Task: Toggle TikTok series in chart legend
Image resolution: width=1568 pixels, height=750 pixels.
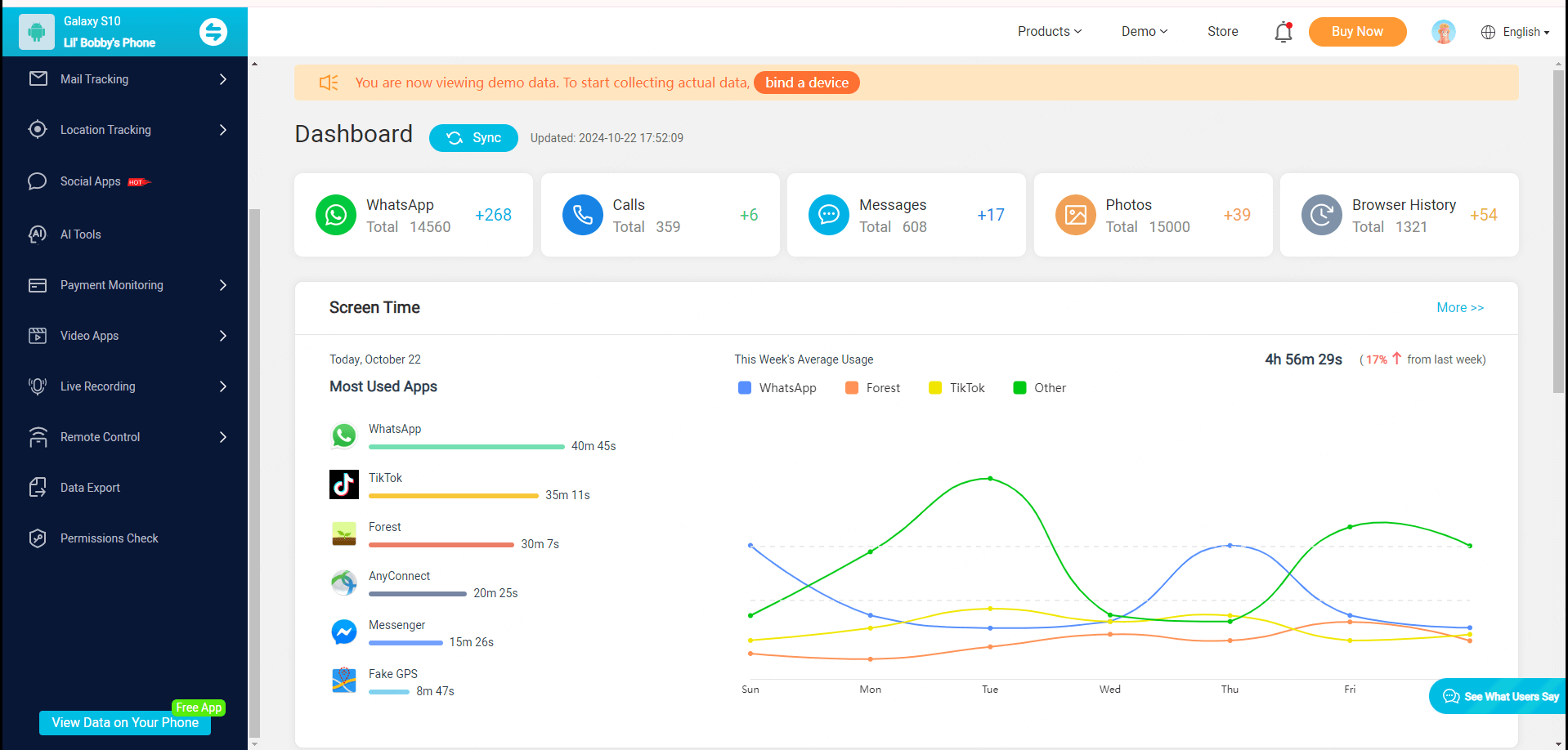Action: coord(957,388)
